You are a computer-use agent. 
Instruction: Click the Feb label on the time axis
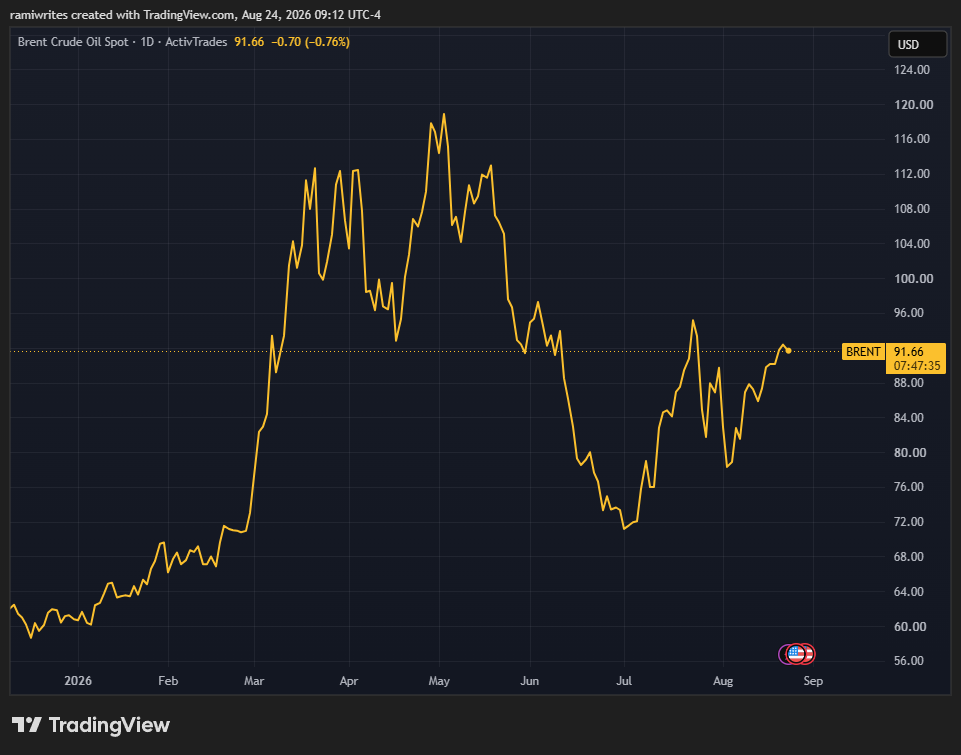(168, 681)
